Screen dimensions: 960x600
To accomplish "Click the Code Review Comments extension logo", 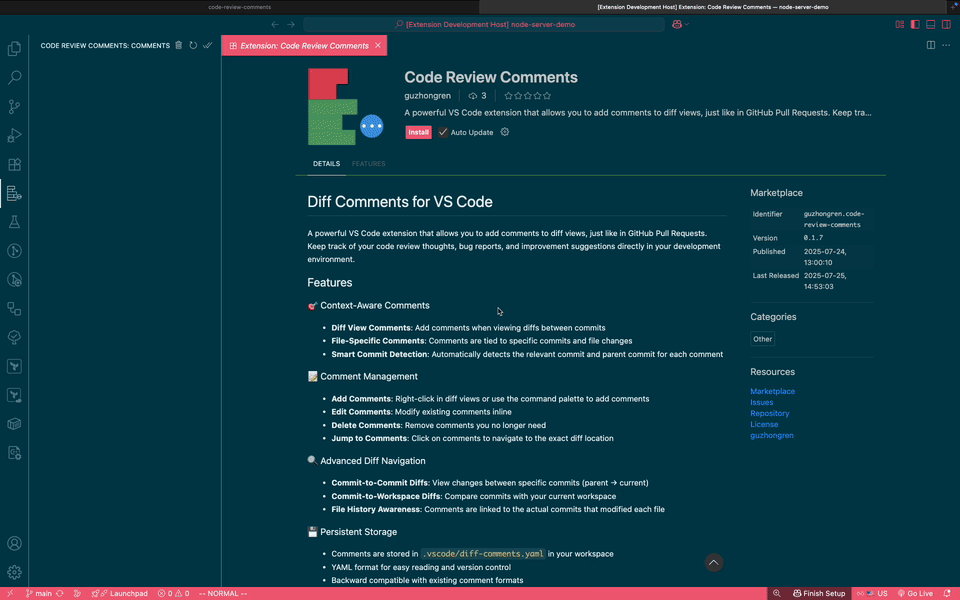I will pos(346,107).
